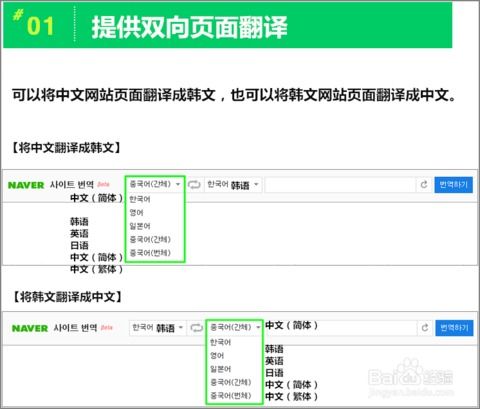Open upper source dropdown showing 중국어(간체)
This screenshot has width=480, height=409.
coord(155,184)
